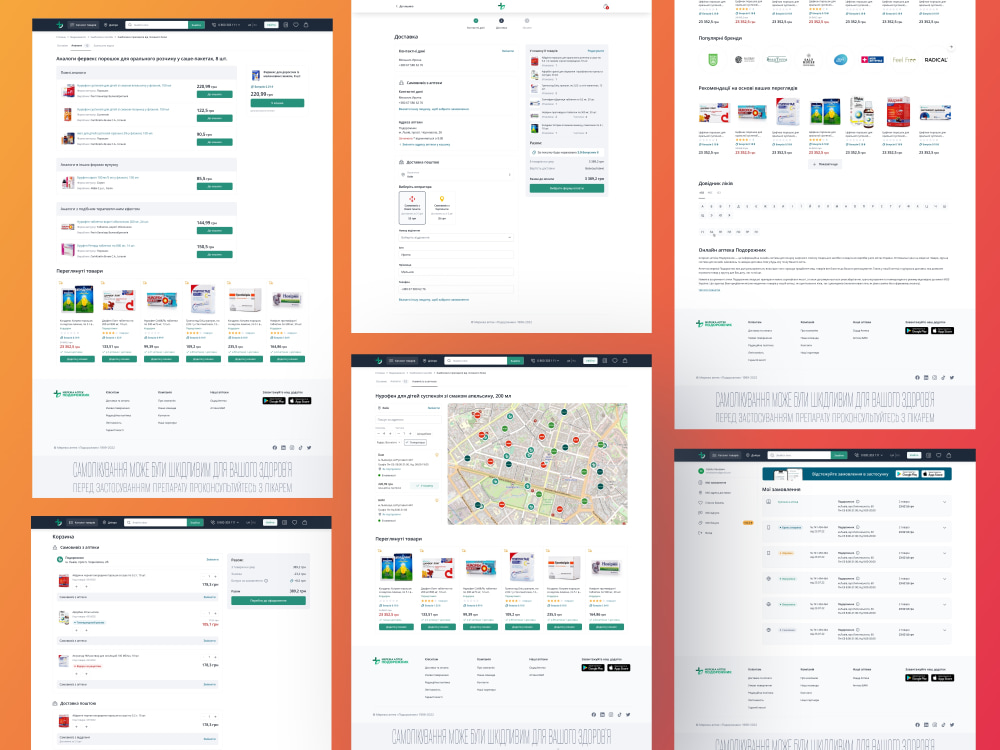Click Feel Free brand logo in Popular brands
Image resolution: width=1000 pixels, height=750 pixels.
click(x=904, y=60)
